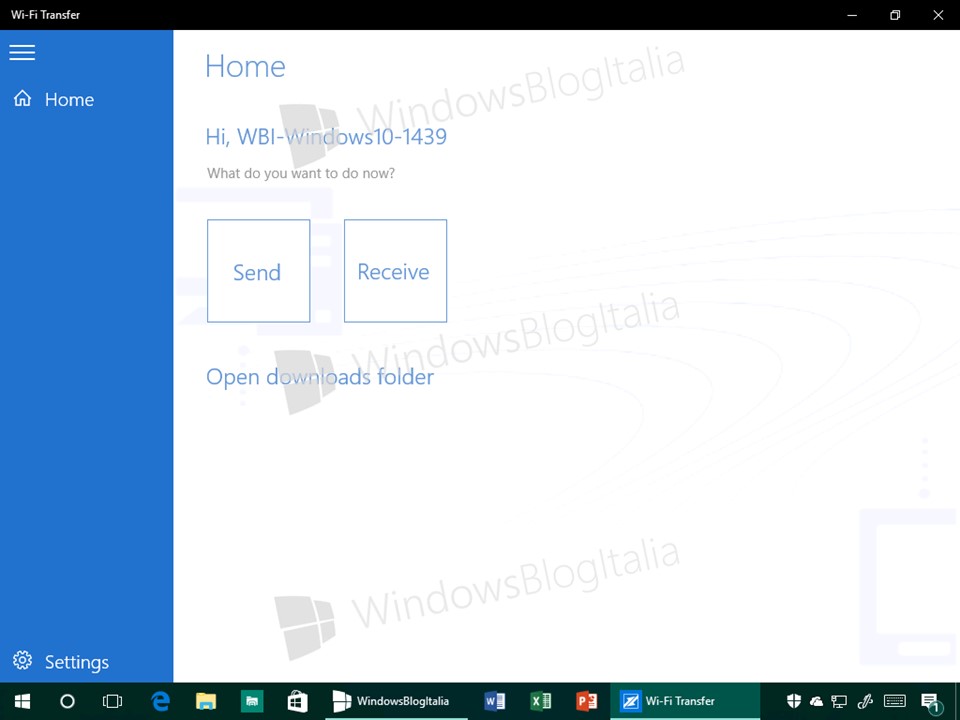The height and width of the screenshot is (720, 960).
Task: Click the Hi, WBI-Windows10-1439 greeting text
Action: click(326, 137)
